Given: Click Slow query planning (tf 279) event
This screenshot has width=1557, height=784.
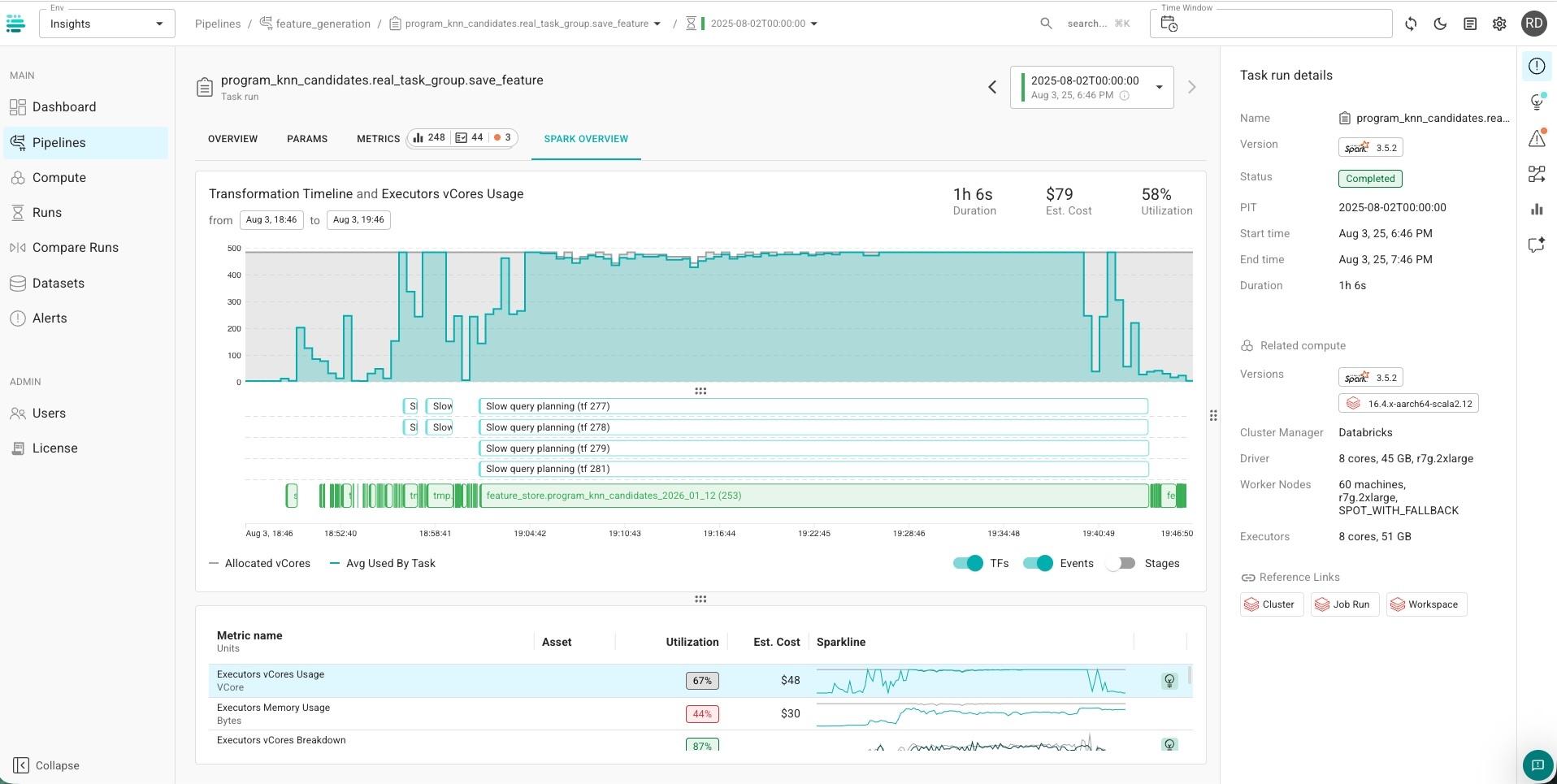Looking at the screenshot, I should point(813,448).
